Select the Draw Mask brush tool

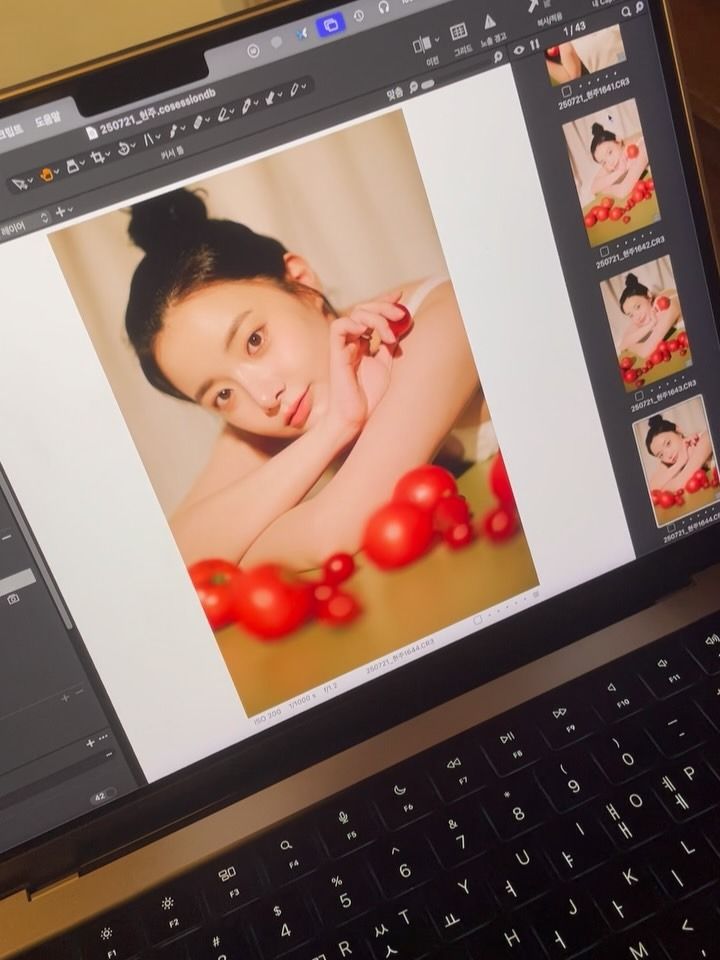click(x=199, y=122)
